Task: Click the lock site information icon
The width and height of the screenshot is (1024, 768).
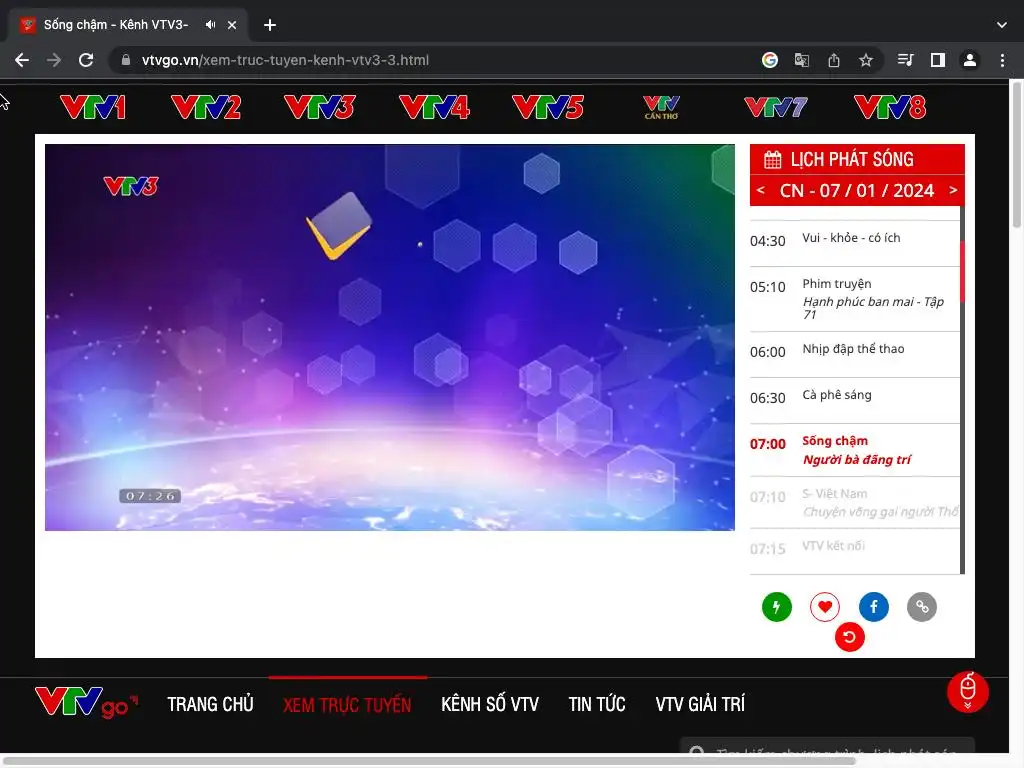Action: pos(126,60)
